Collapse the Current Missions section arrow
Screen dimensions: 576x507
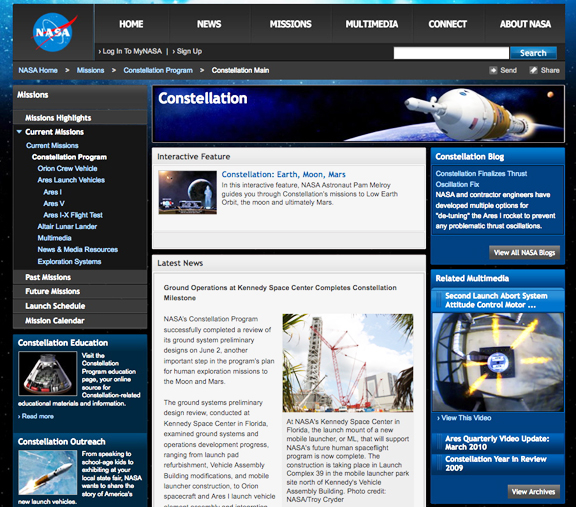click(x=19, y=132)
